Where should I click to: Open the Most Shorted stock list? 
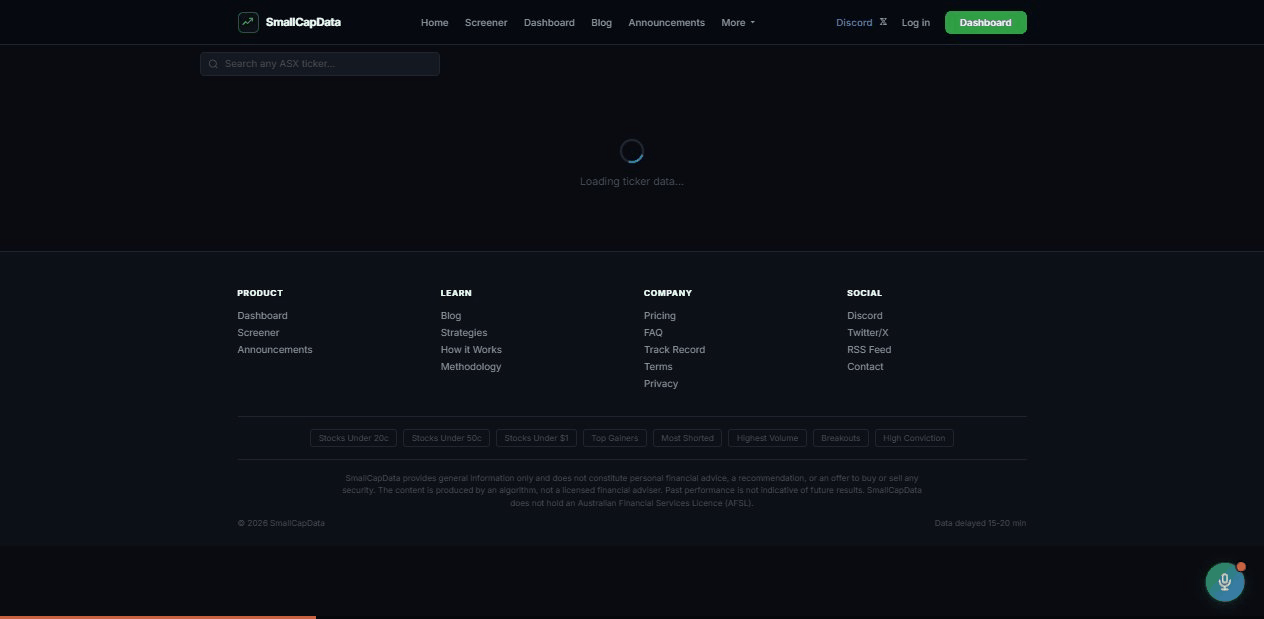click(x=687, y=437)
